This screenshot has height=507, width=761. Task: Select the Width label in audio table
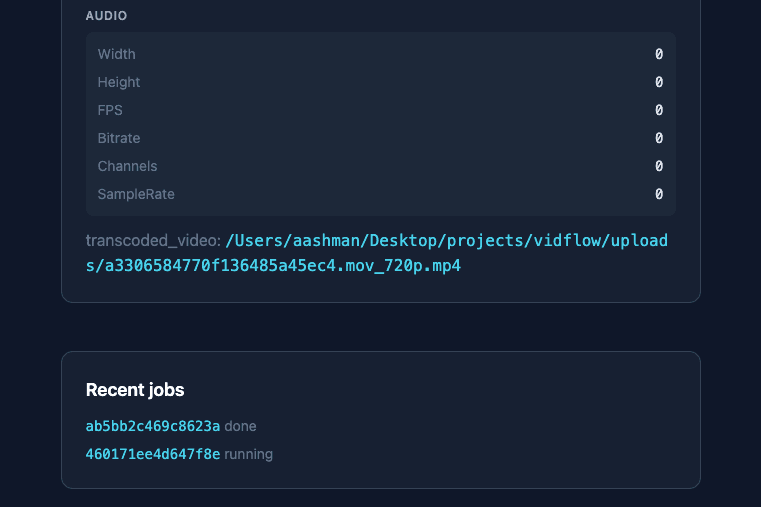(x=116, y=54)
